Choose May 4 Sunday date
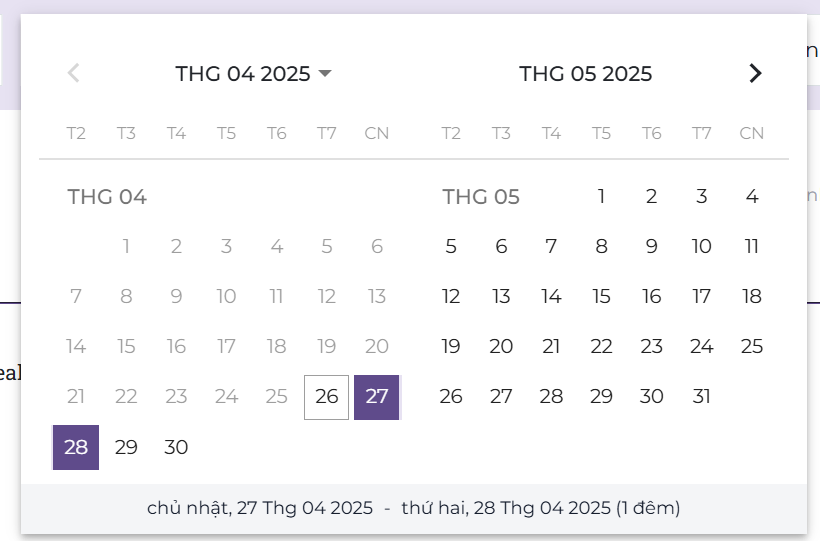The image size is (820, 541). (751, 197)
